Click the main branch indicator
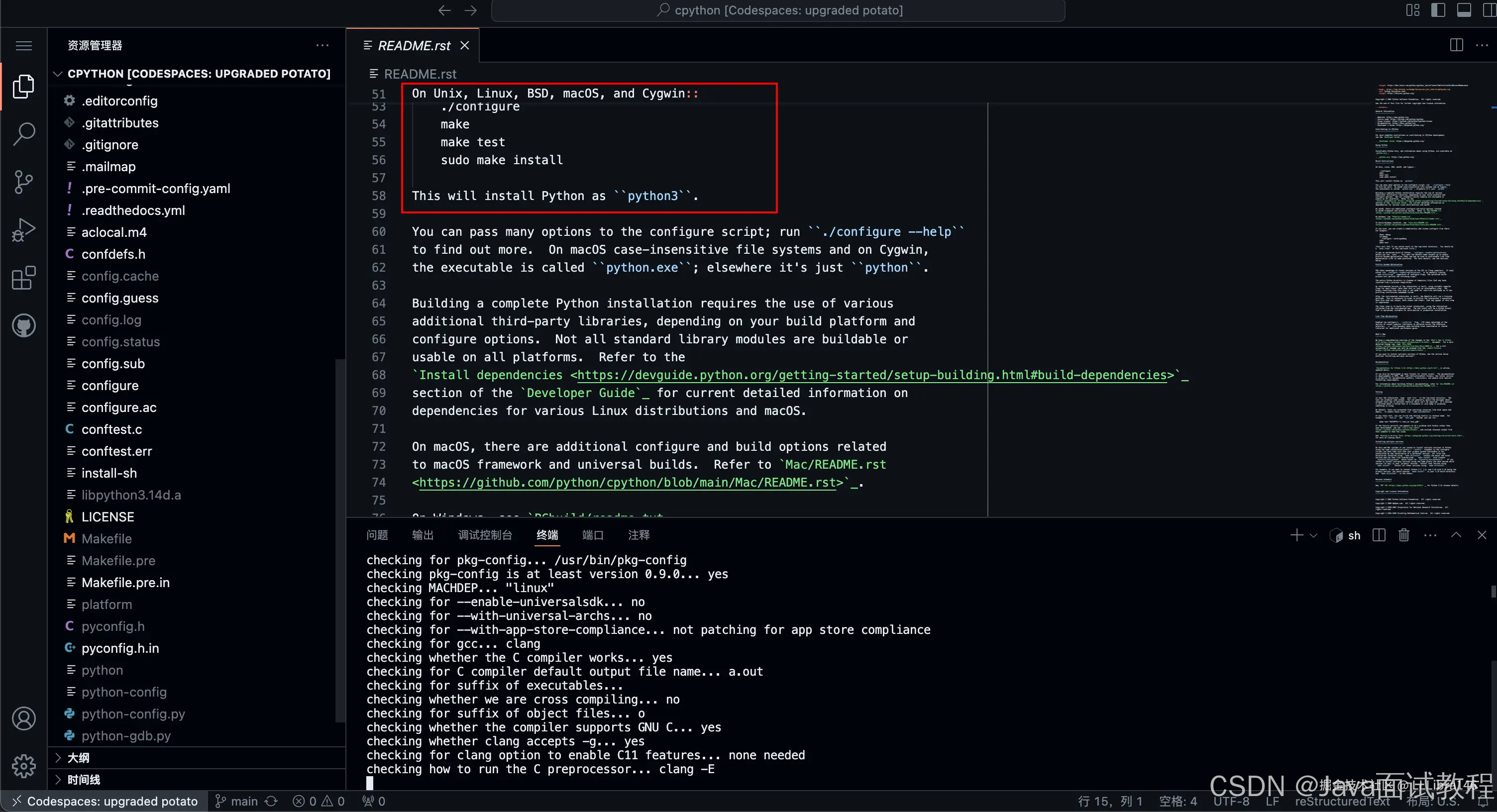1497x812 pixels. point(237,801)
